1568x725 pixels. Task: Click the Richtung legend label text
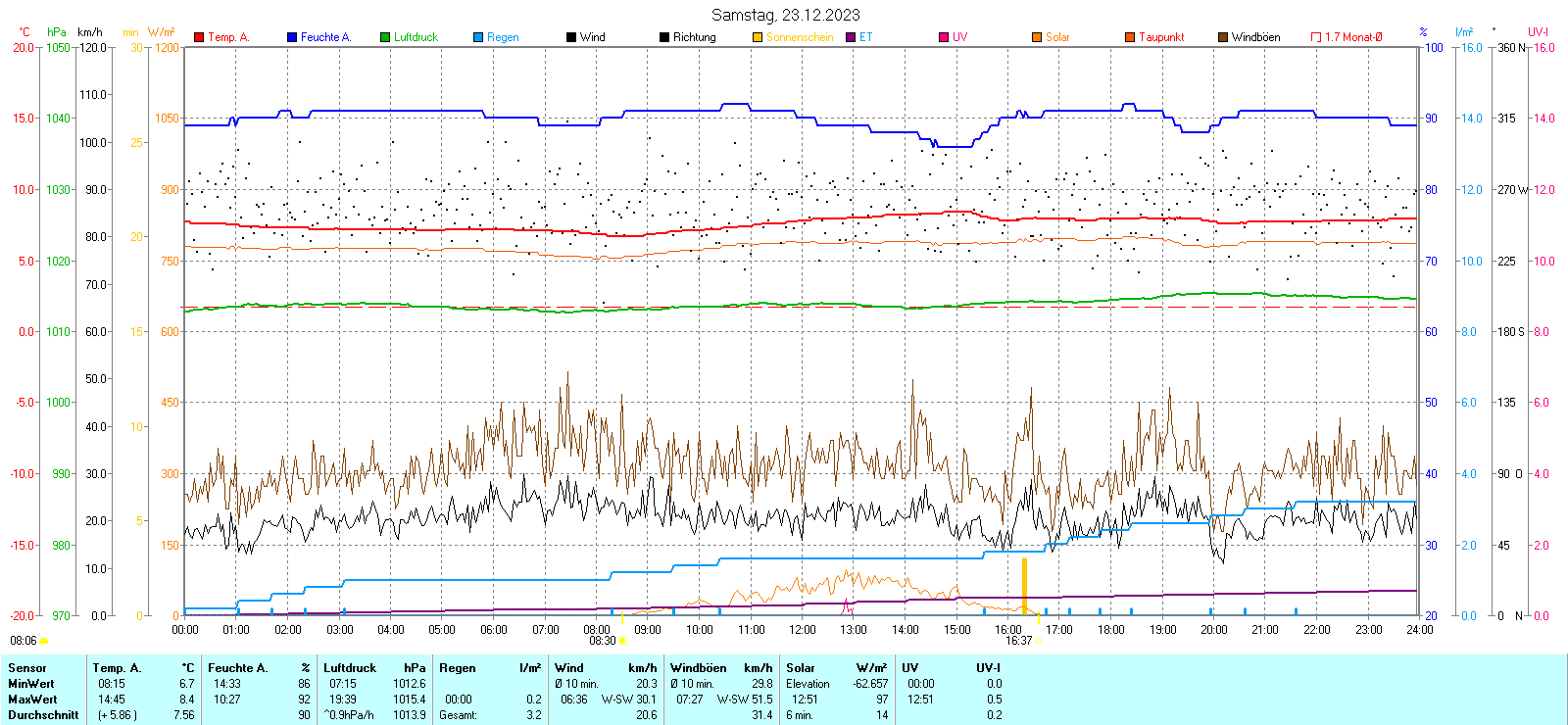[694, 37]
